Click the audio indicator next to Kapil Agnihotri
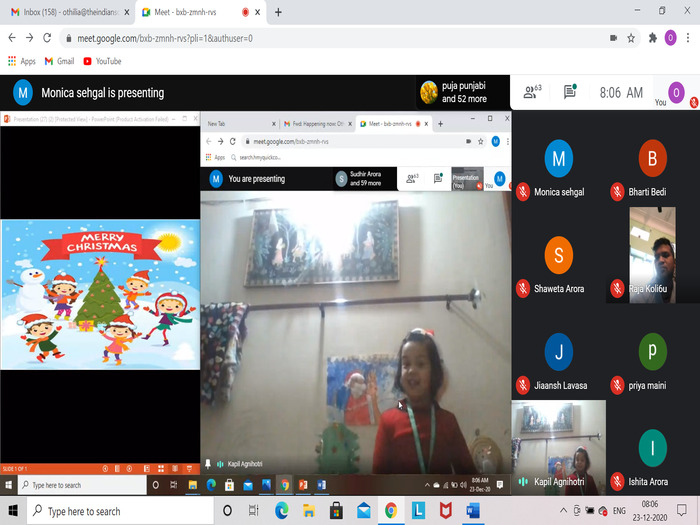Screen dimensions: 700x525 pos(523,481)
